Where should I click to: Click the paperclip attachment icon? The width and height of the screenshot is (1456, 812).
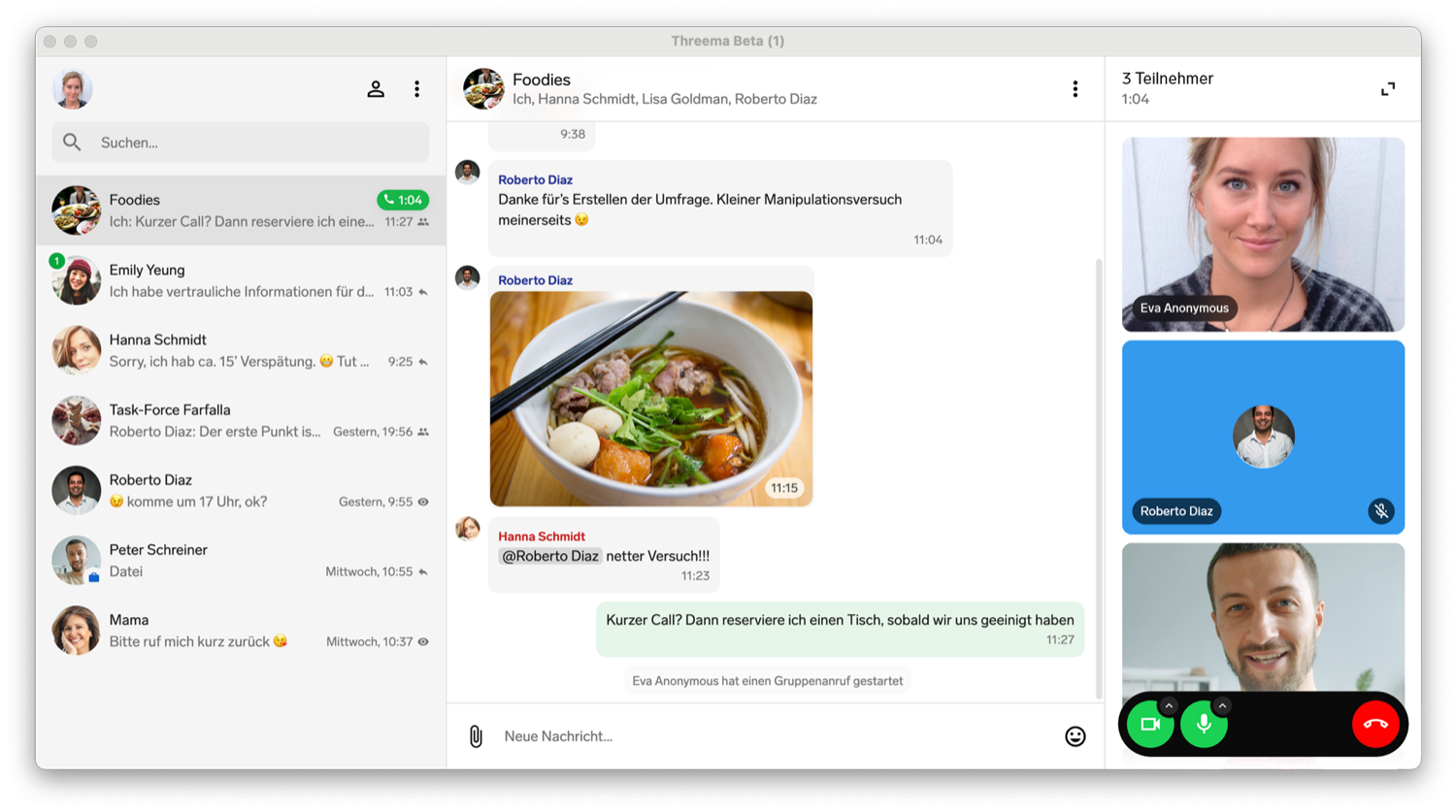(x=476, y=736)
